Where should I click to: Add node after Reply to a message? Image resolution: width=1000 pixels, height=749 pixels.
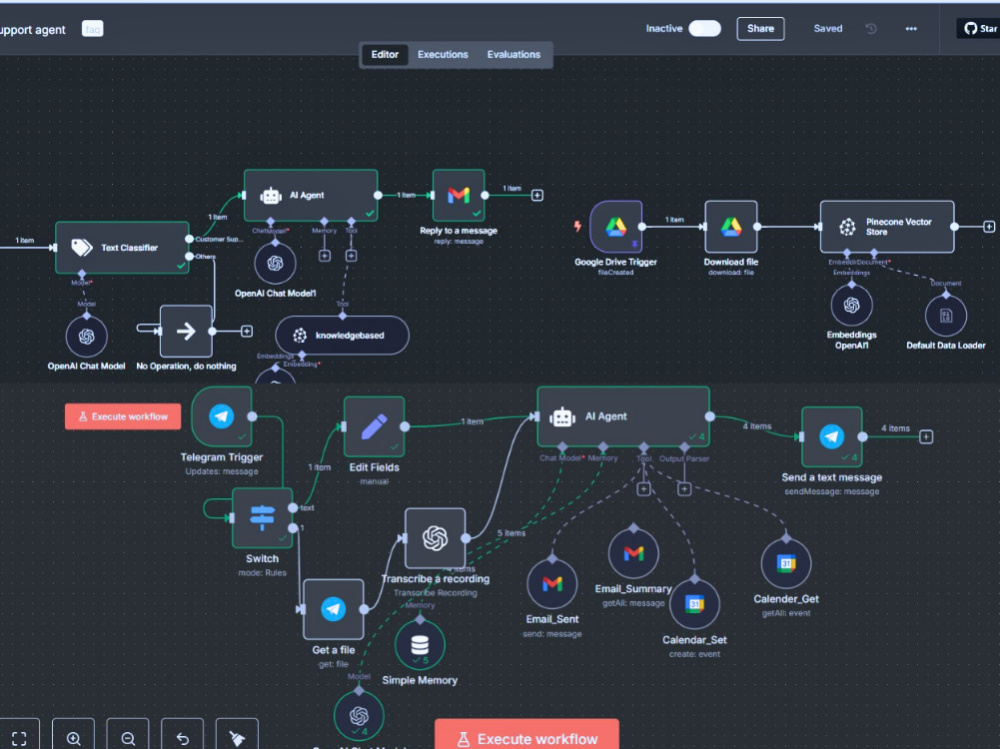pos(538,195)
